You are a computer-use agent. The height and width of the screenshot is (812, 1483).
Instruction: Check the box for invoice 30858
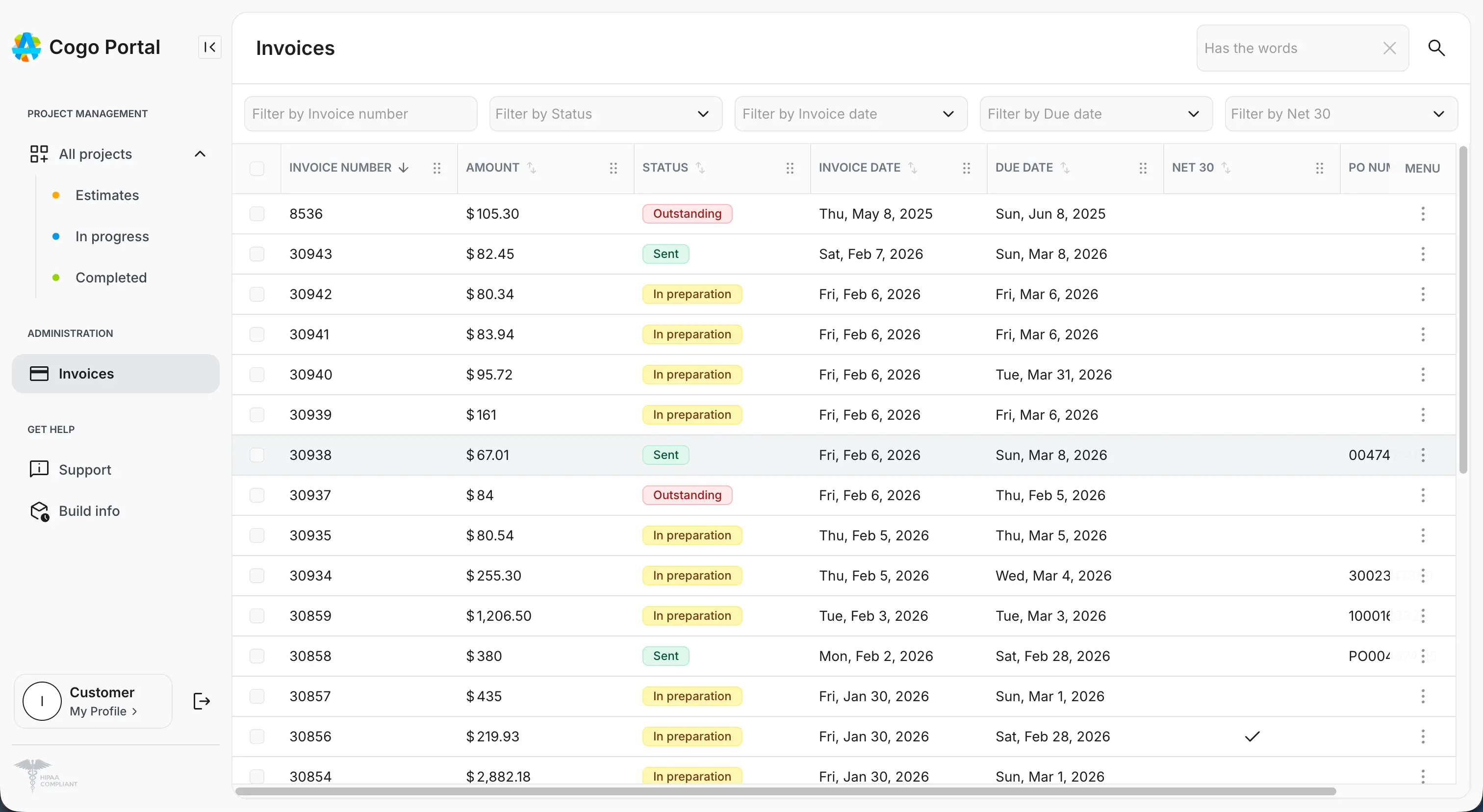click(257, 656)
